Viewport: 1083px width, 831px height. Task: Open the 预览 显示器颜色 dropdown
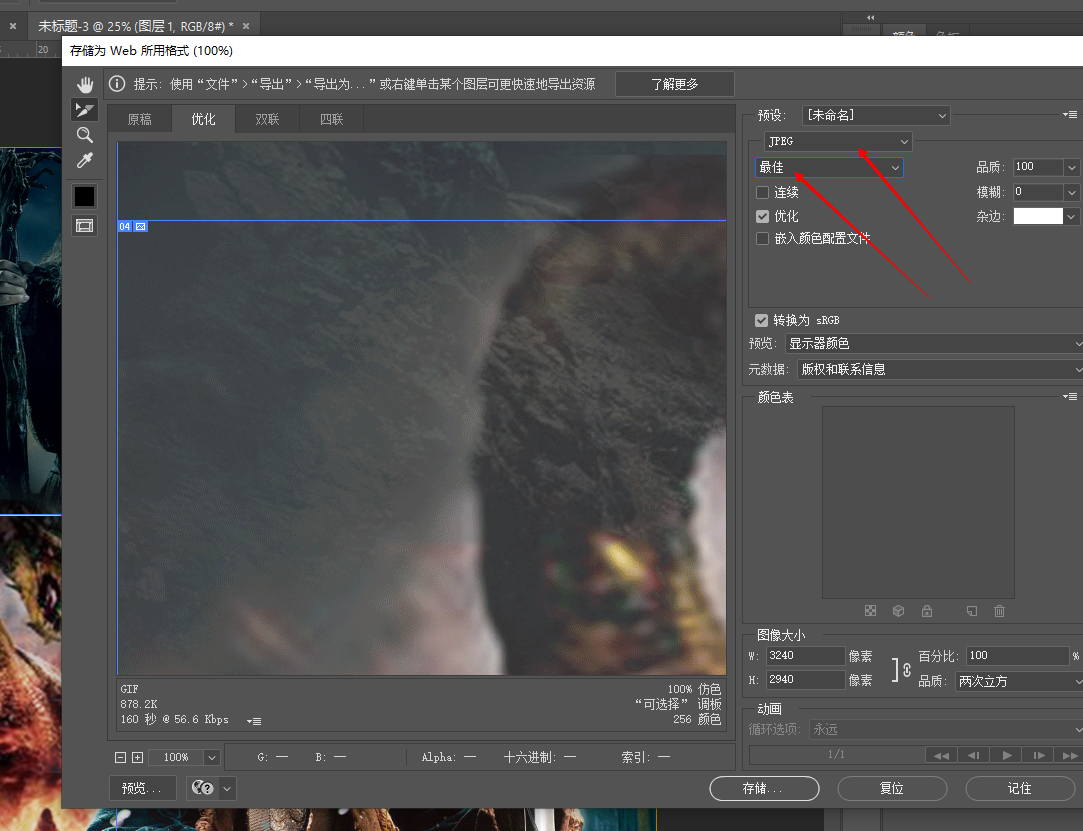(934, 343)
